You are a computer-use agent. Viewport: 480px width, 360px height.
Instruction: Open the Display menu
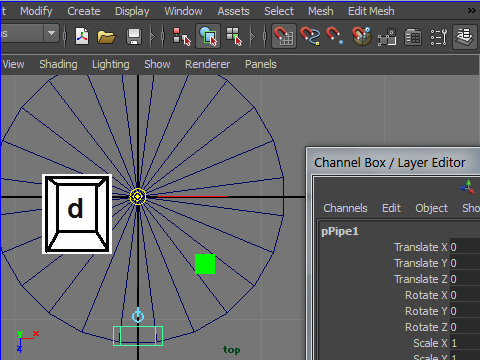pyautogui.click(x=132, y=11)
